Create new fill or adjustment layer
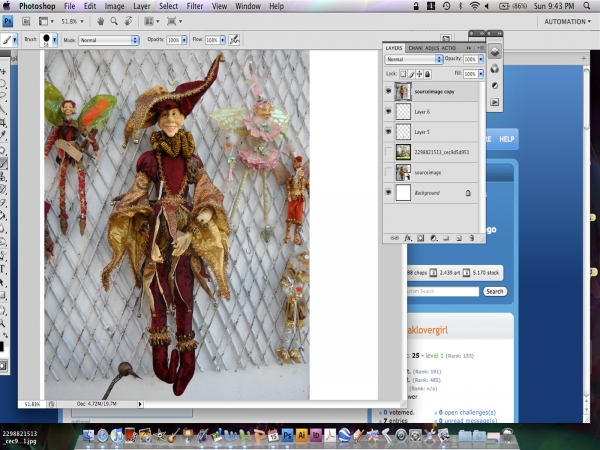 [434, 238]
